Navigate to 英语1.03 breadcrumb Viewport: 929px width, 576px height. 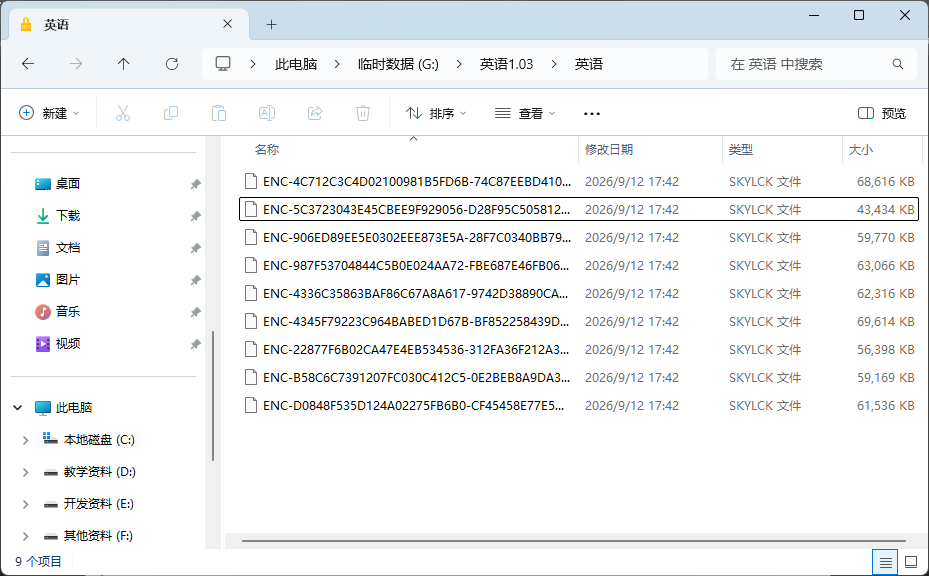pyautogui.click(x=507, y=64)
